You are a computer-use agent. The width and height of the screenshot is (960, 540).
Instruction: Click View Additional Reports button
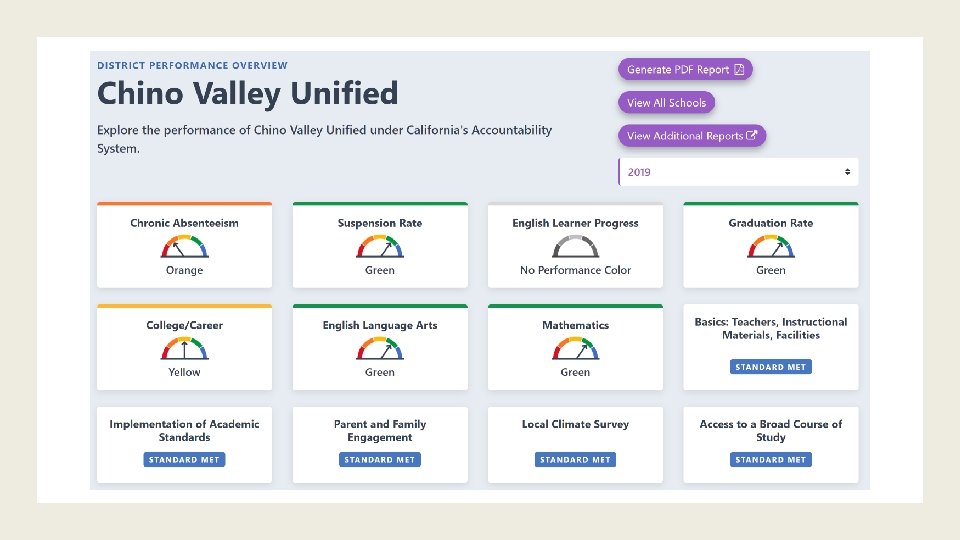coord(692,136)
